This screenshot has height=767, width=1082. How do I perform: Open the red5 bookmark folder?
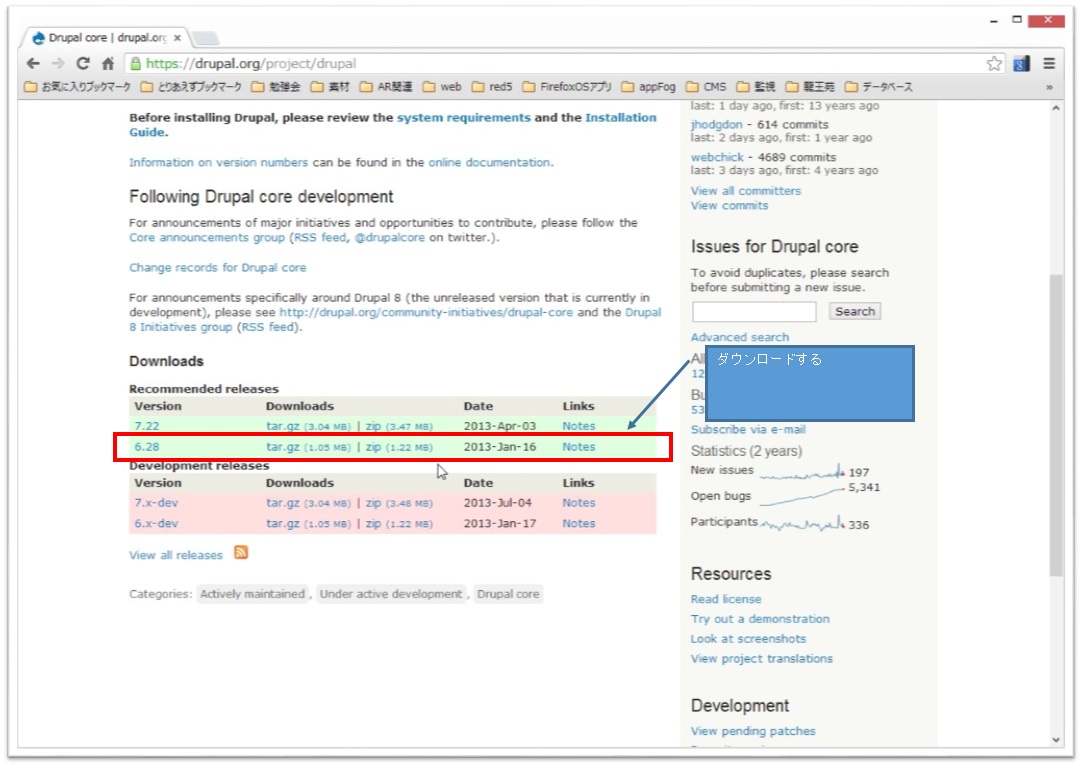[492, 87]
